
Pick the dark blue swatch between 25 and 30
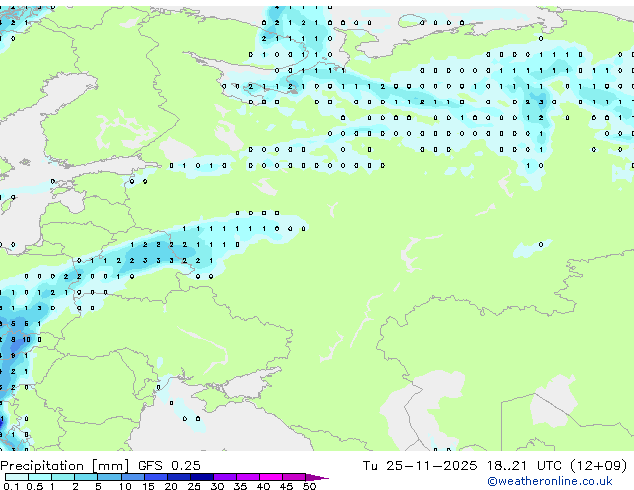(x=202, y=477)
